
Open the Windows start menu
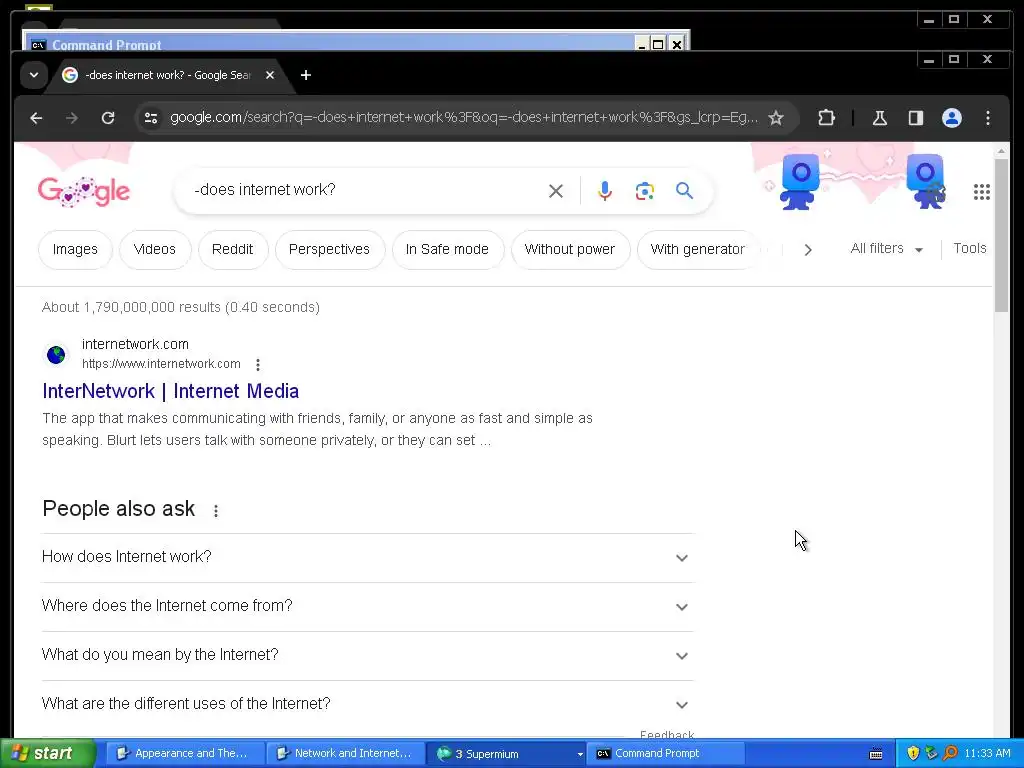pos(48,754)
